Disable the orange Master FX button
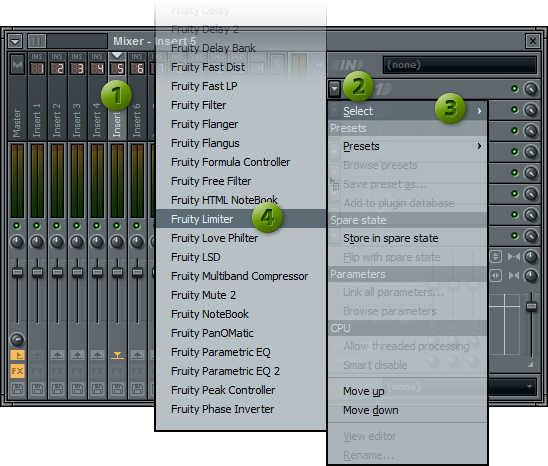The image size is (548, 466). point(17,371)
